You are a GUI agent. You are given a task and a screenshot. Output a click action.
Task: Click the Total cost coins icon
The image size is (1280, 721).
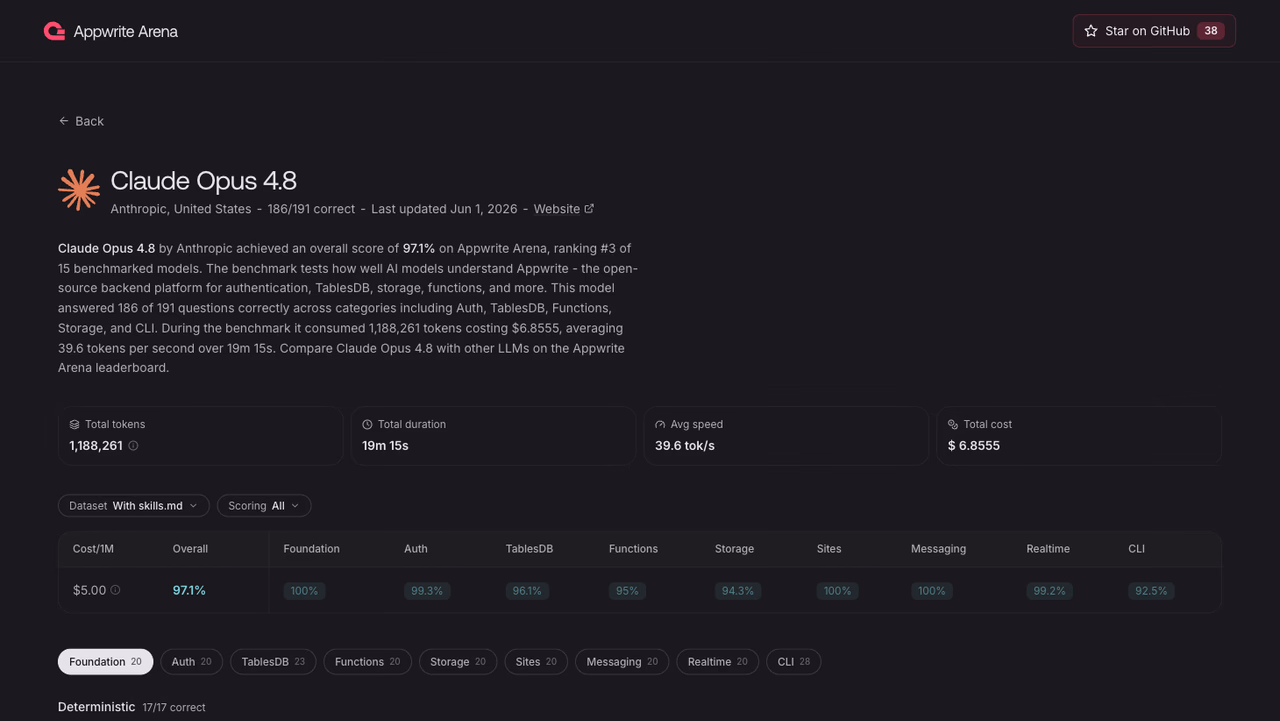[953, 424]
